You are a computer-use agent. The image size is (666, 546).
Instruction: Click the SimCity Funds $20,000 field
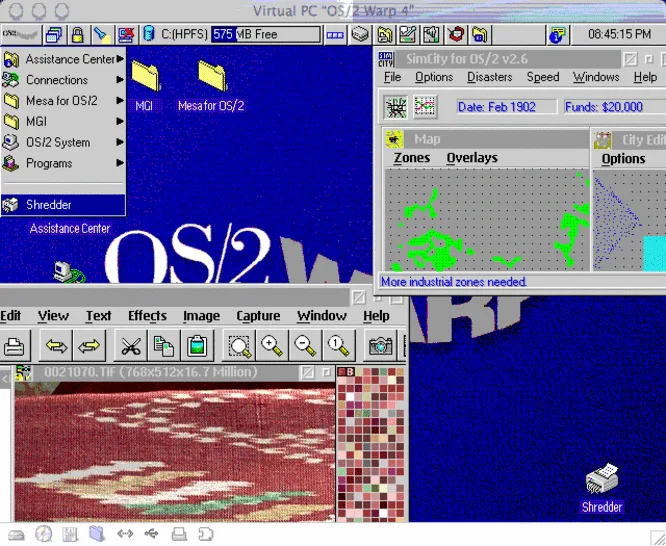(x=615, y=107)
